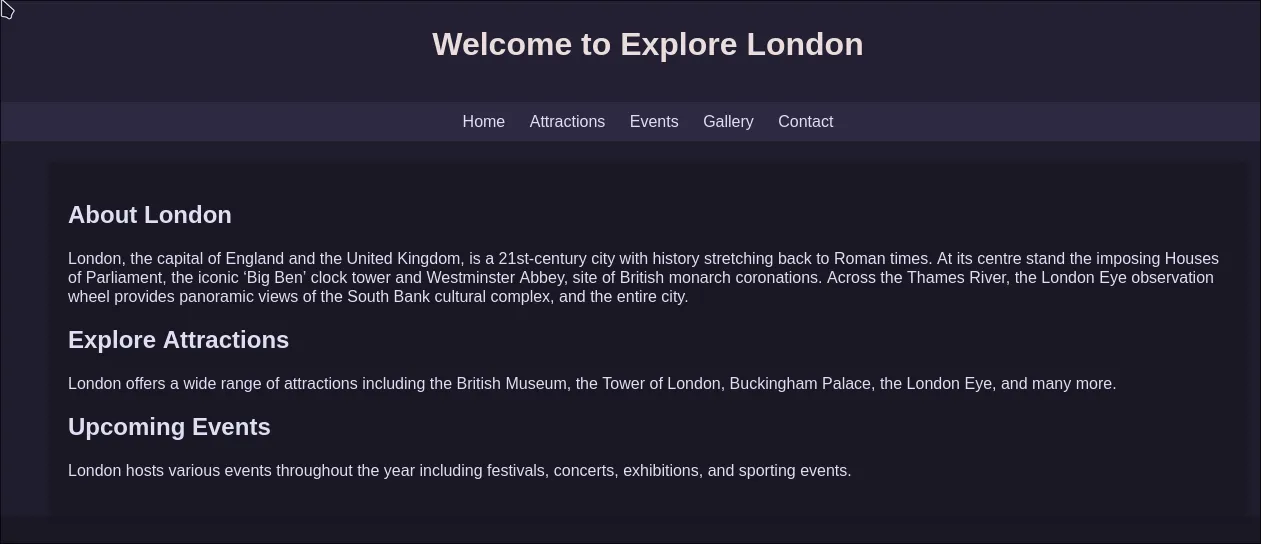Screen dimensions: 1261x544
Task: Open the Gallery nav item
Action: [728, 121]
